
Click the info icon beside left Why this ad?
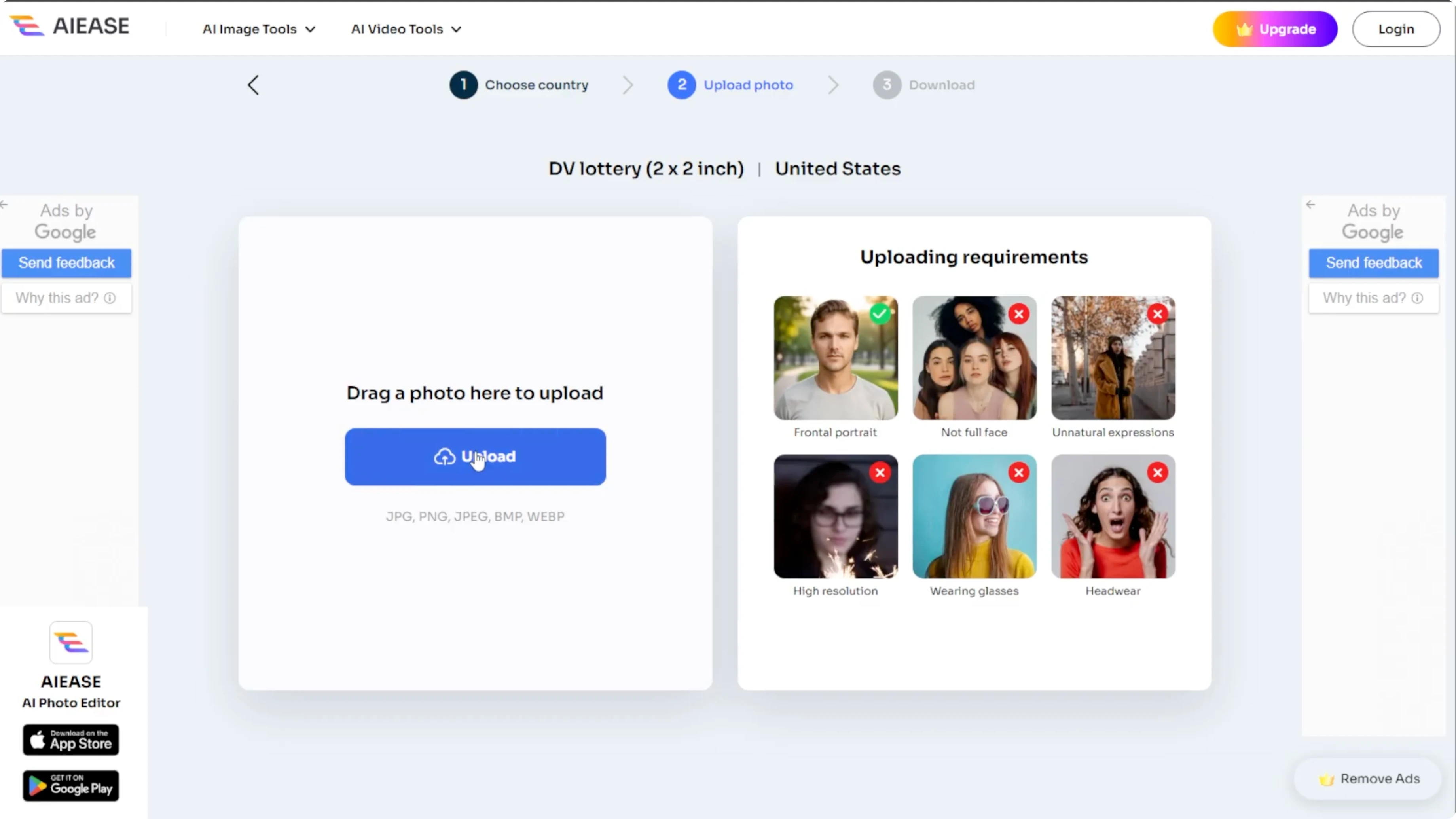(110, 298)
